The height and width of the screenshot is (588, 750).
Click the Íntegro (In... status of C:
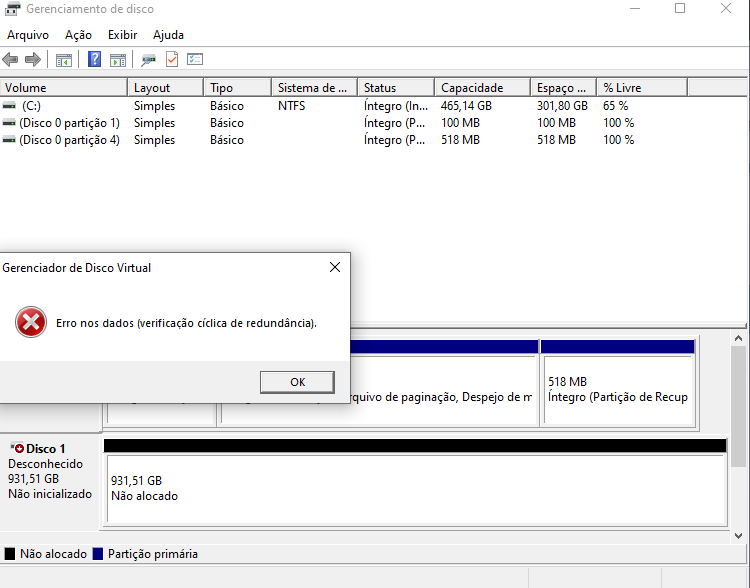396,106
